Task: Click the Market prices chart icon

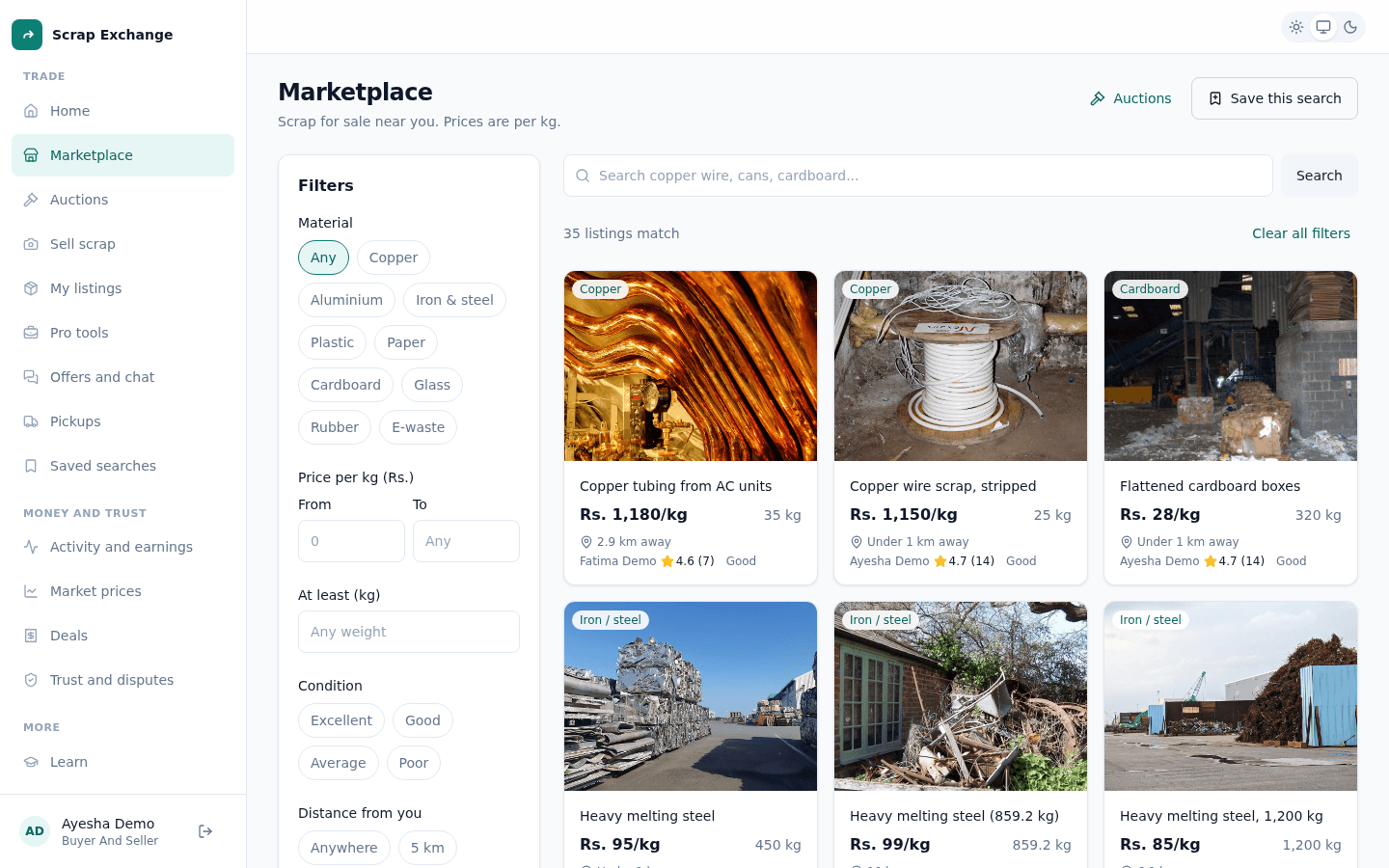Action: [x=31, y=591]
